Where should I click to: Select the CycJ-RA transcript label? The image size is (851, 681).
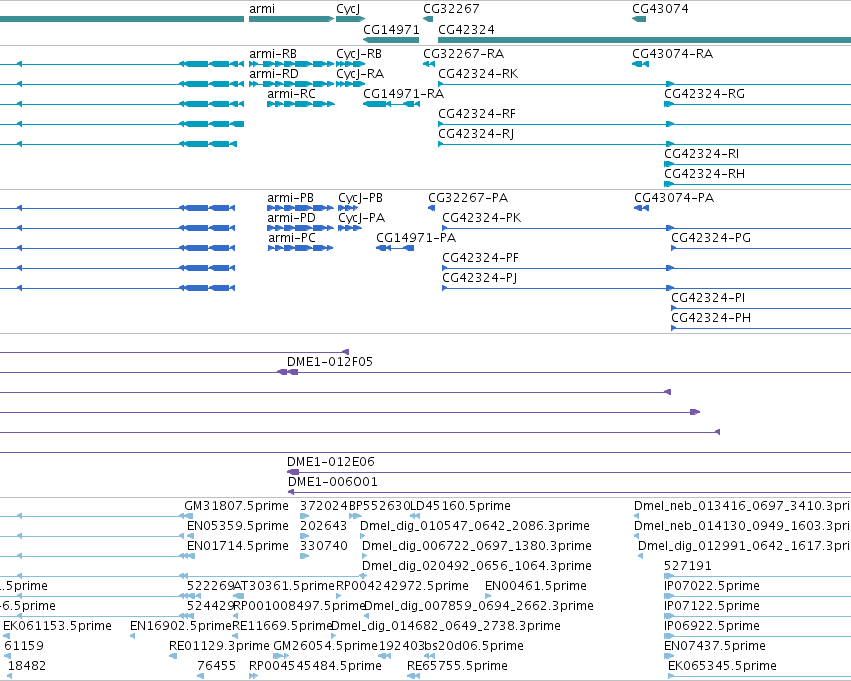pyautogui.click(x=360, y=74)
